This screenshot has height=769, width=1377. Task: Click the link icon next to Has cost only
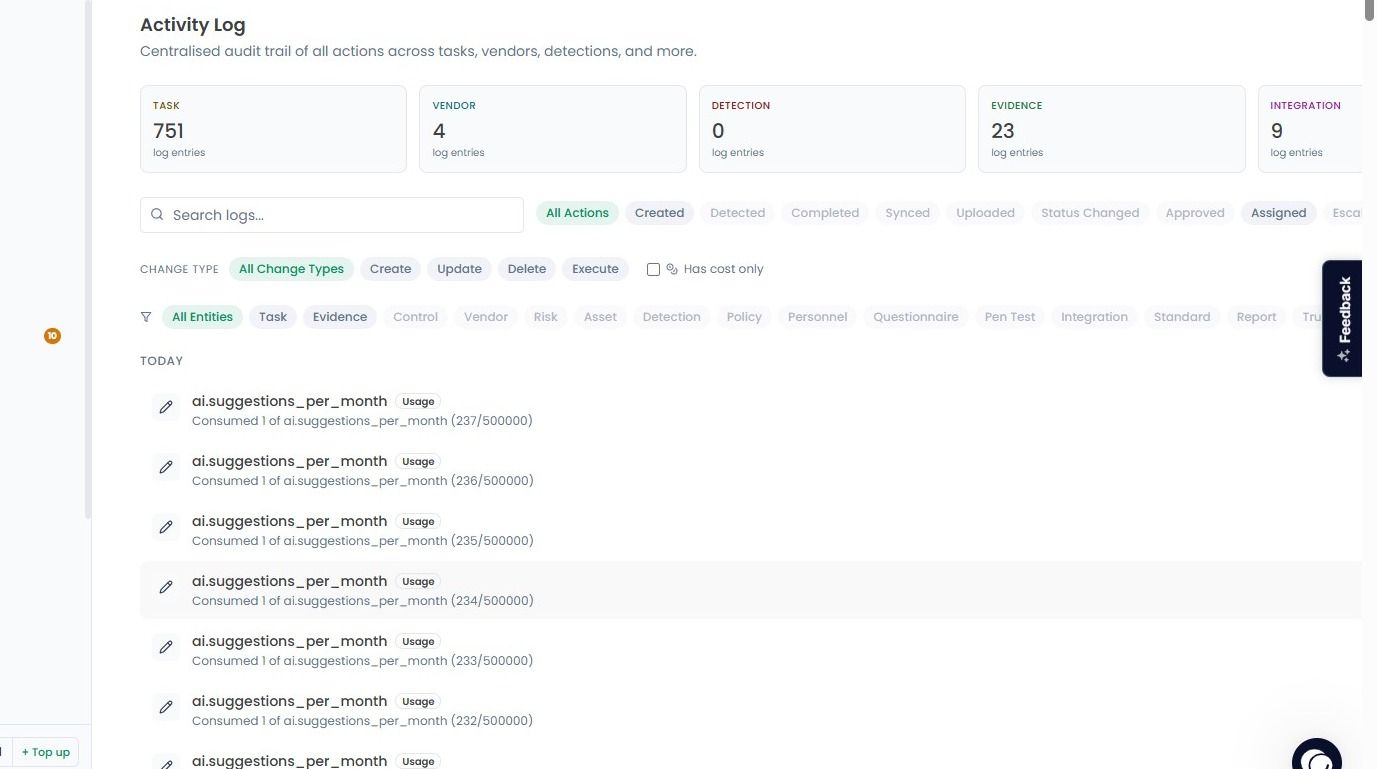click(x=672, y=269)
